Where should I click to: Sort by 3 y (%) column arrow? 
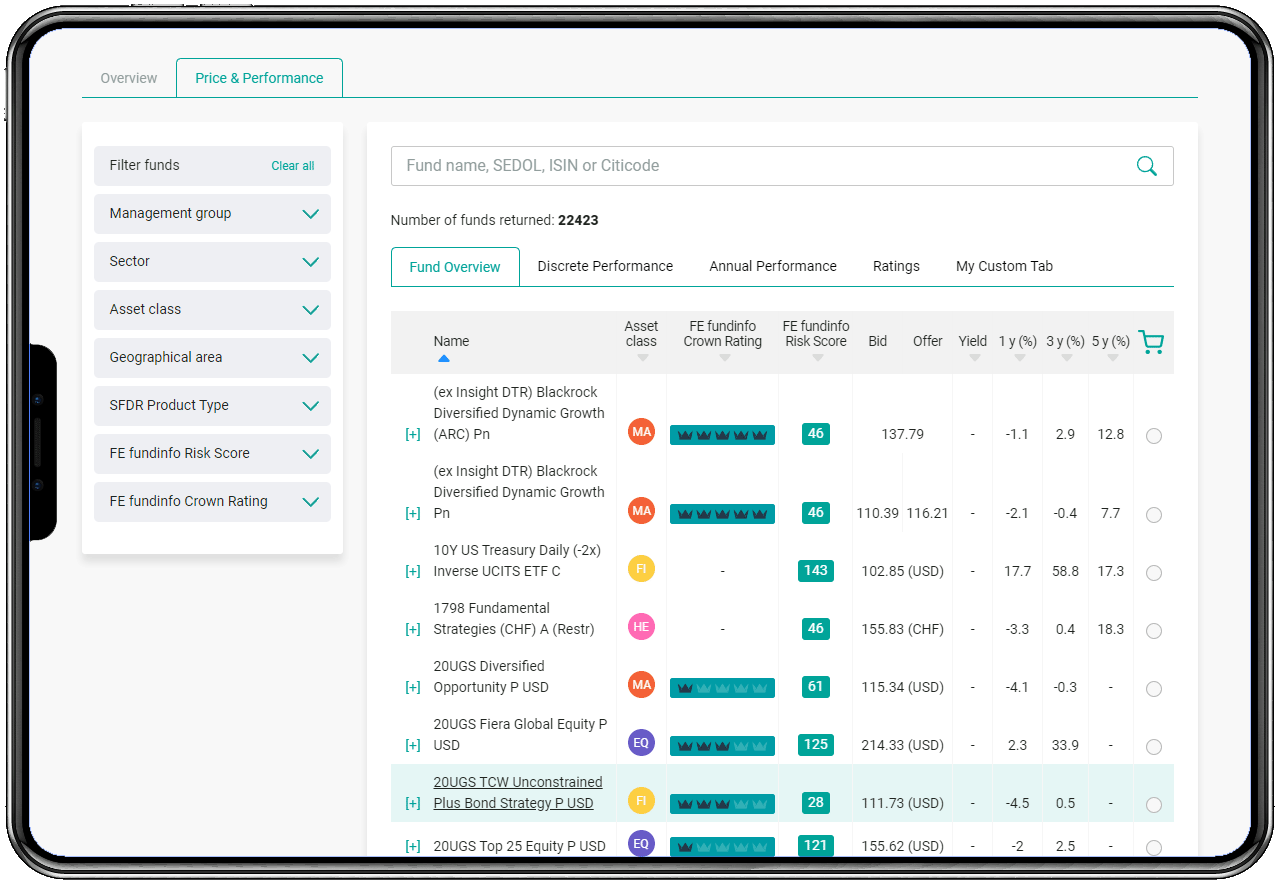(1066, 358)
